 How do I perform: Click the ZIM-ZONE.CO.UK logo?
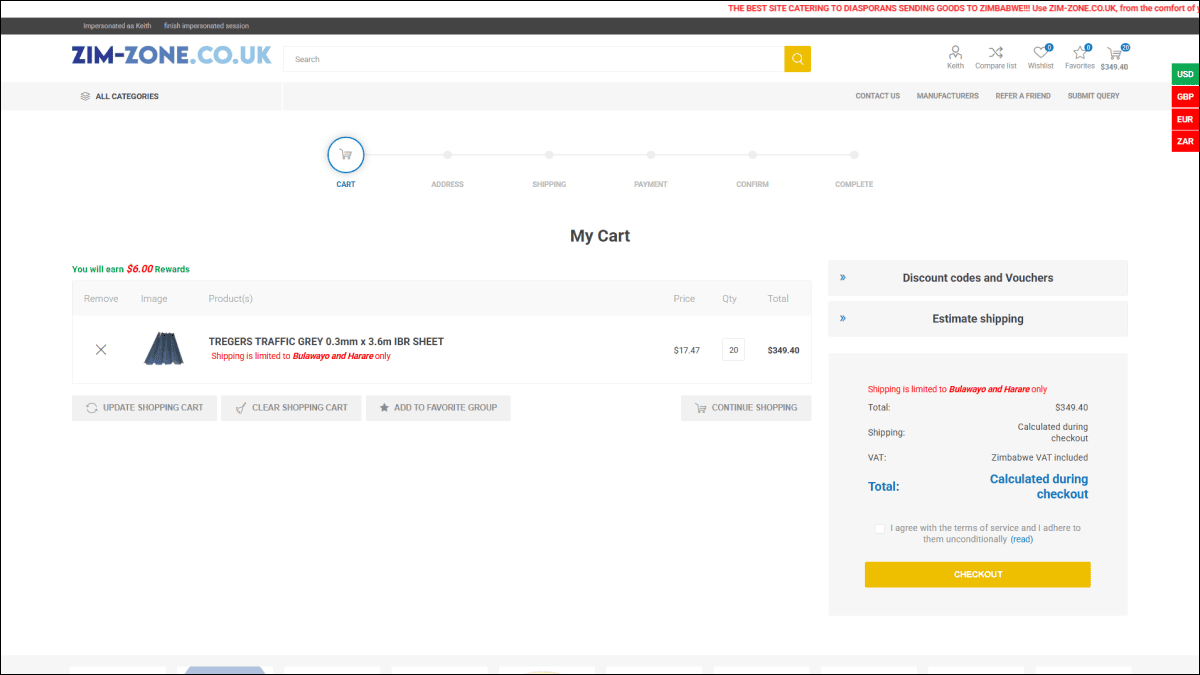coord(172,55)
